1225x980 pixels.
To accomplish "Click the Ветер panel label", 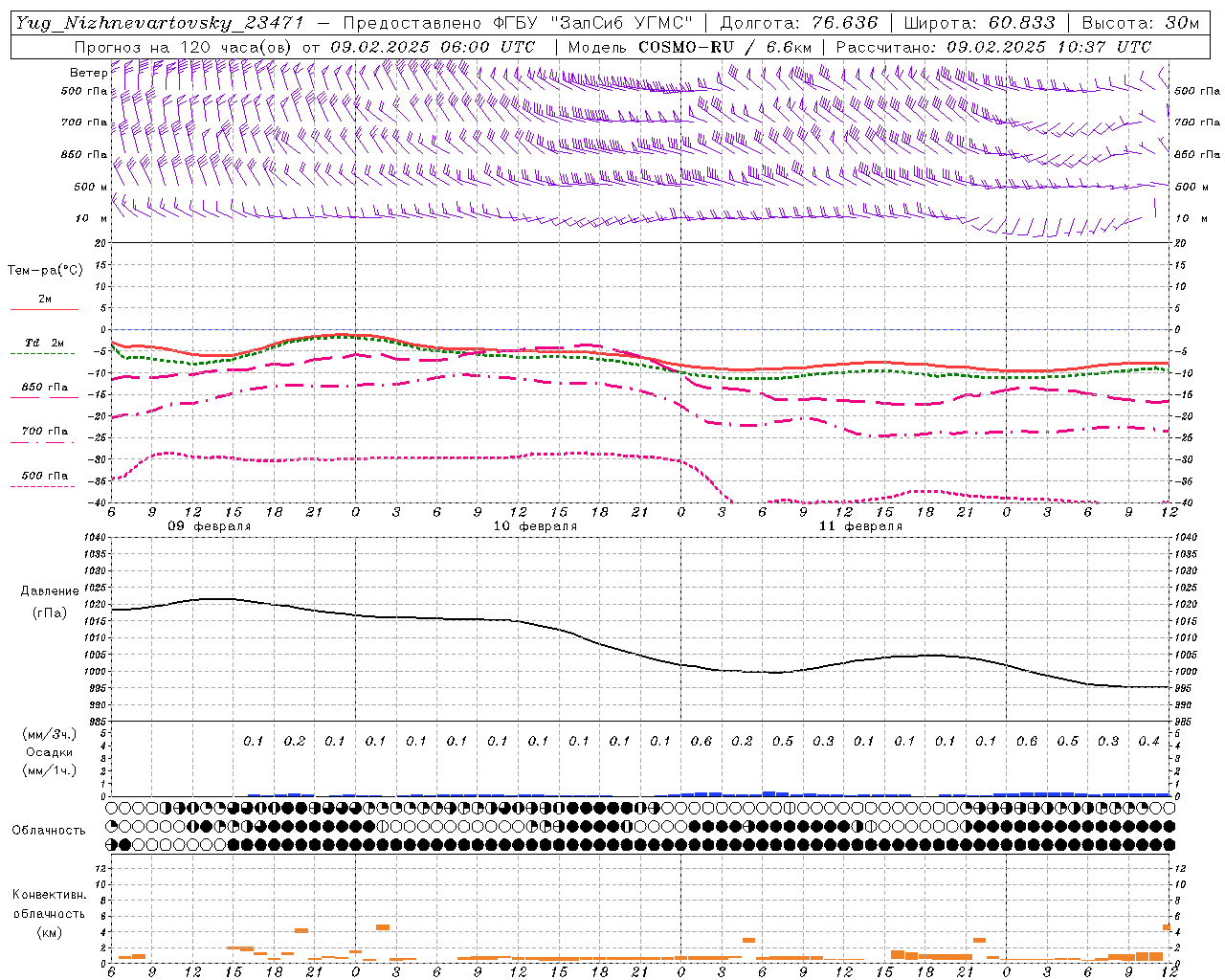I will coord(88,73).
